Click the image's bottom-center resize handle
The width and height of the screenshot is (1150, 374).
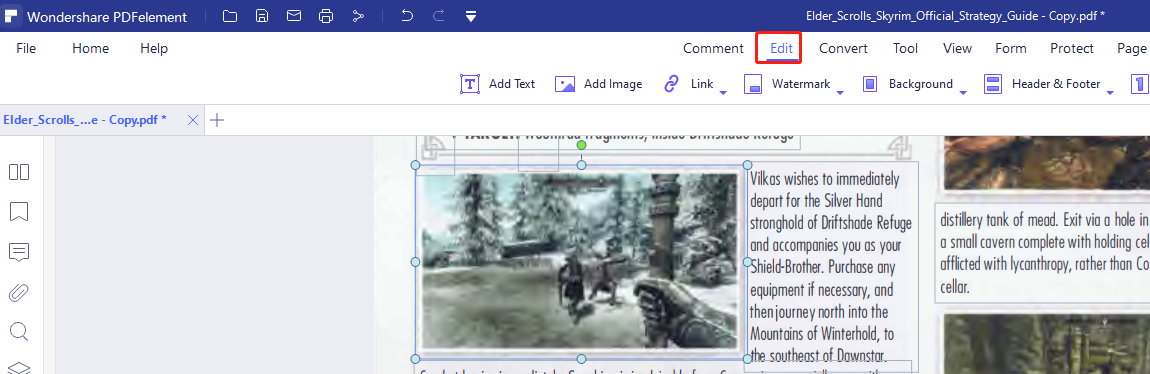click(582, 359)
